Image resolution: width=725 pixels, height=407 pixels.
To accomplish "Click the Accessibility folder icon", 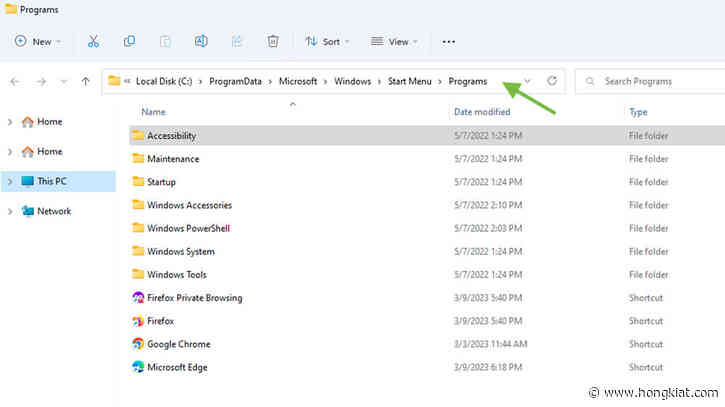I will [x=138, y=135].
